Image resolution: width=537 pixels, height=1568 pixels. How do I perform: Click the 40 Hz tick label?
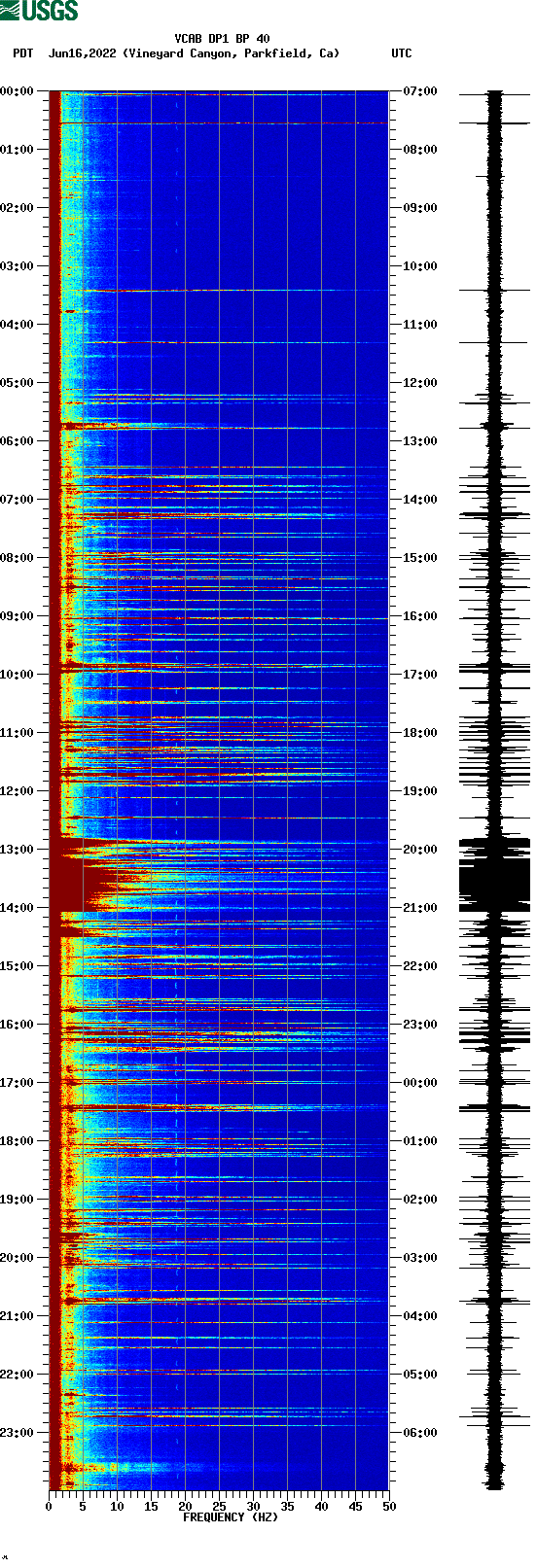click(321, 1507)
